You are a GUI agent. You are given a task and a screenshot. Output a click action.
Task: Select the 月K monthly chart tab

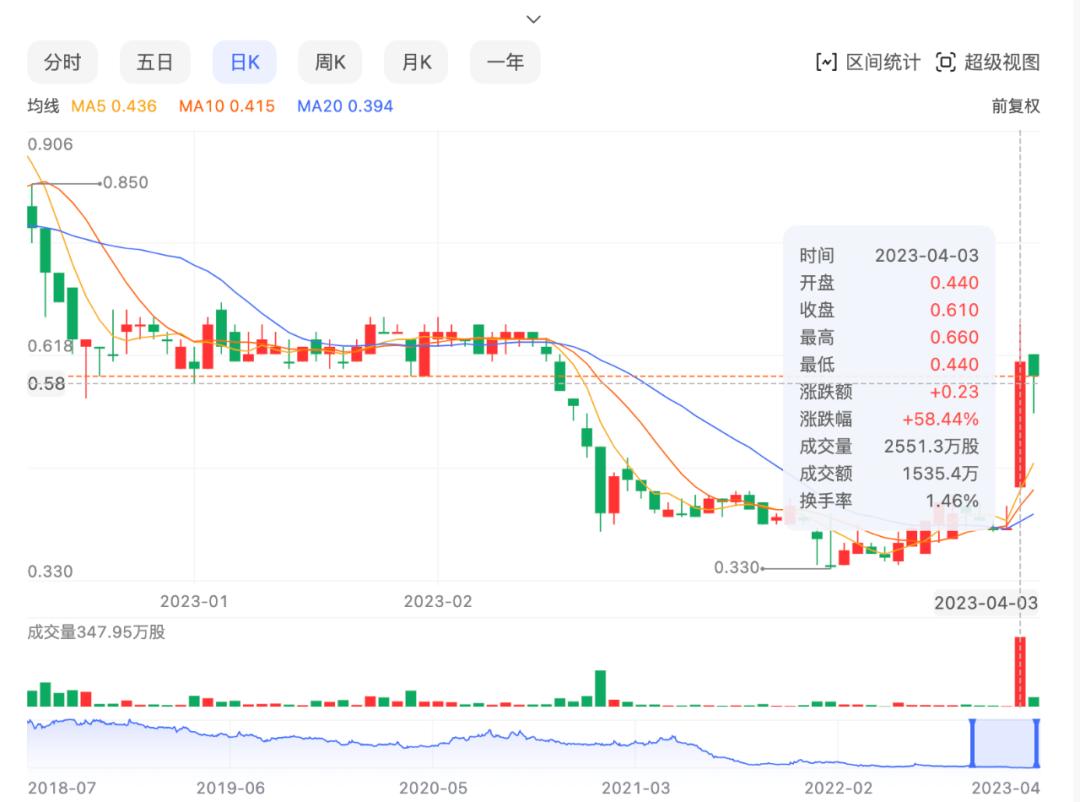tap(416, 61)
